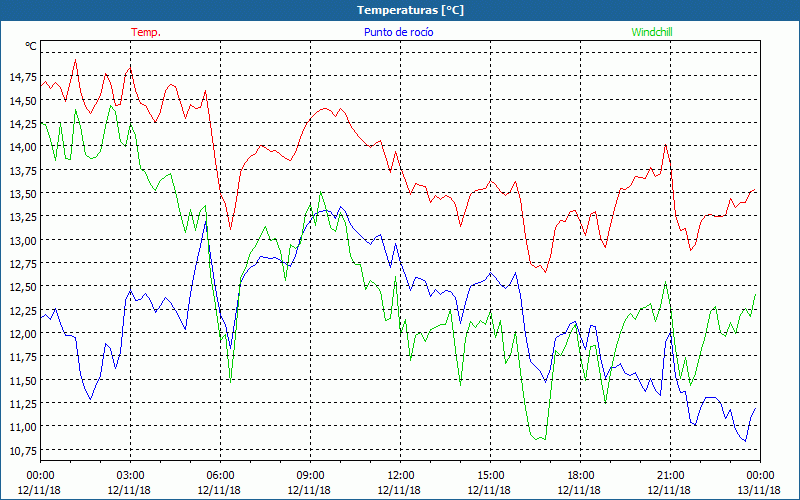Click the 13,75 y-axis value
This screenshot has height=500, width=800.
pos(23,170)
